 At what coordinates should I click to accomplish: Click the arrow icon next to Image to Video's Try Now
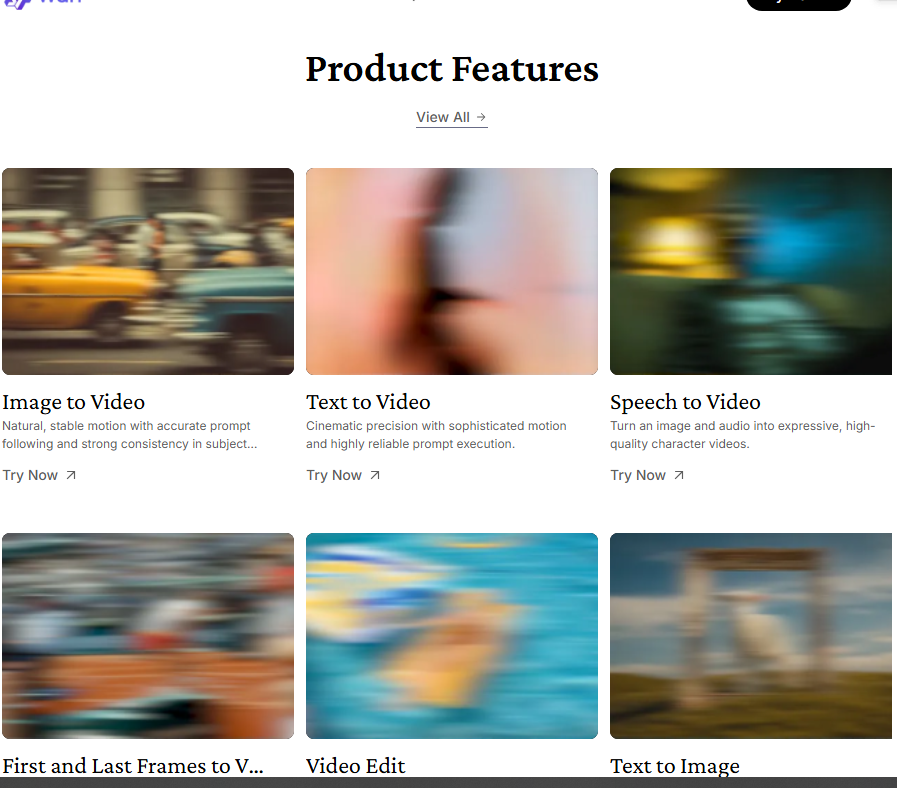71,475
